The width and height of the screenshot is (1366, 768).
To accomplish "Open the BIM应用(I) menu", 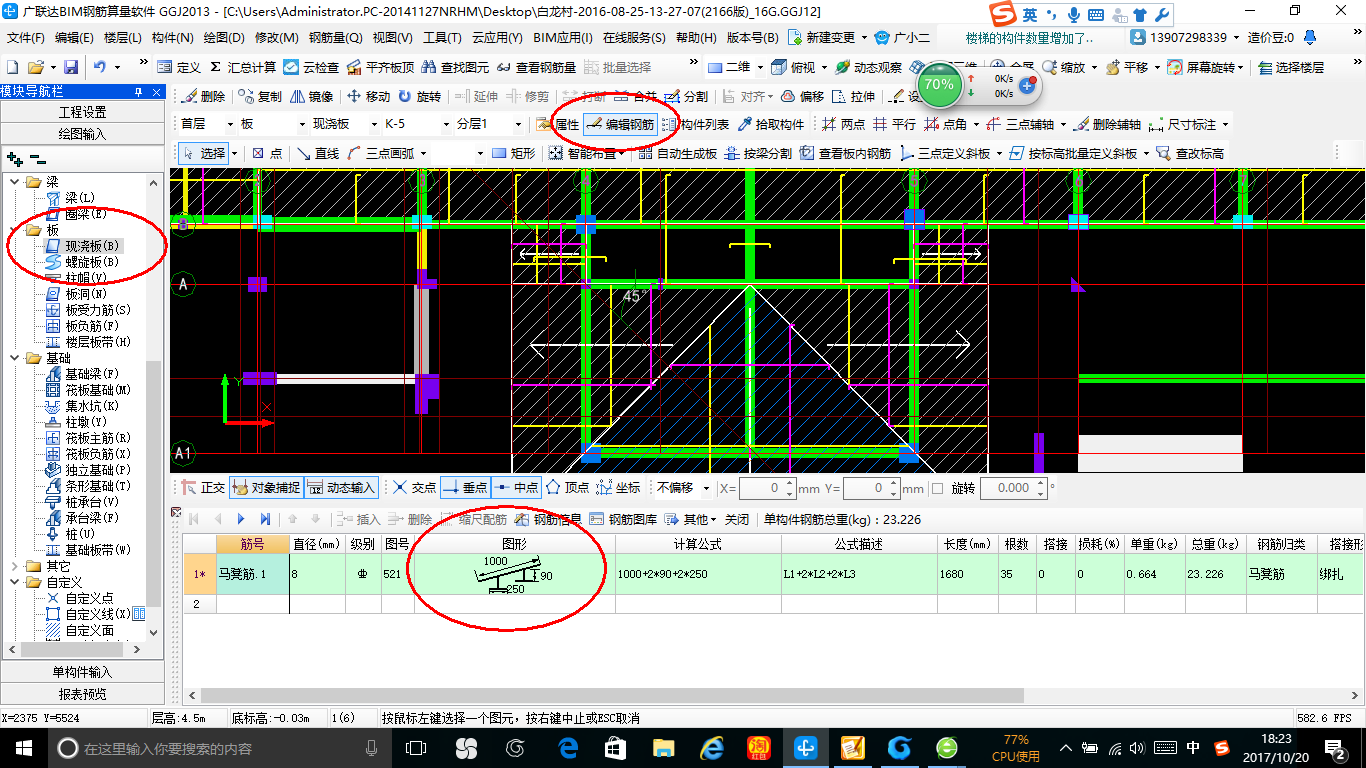I will (563, 38).
